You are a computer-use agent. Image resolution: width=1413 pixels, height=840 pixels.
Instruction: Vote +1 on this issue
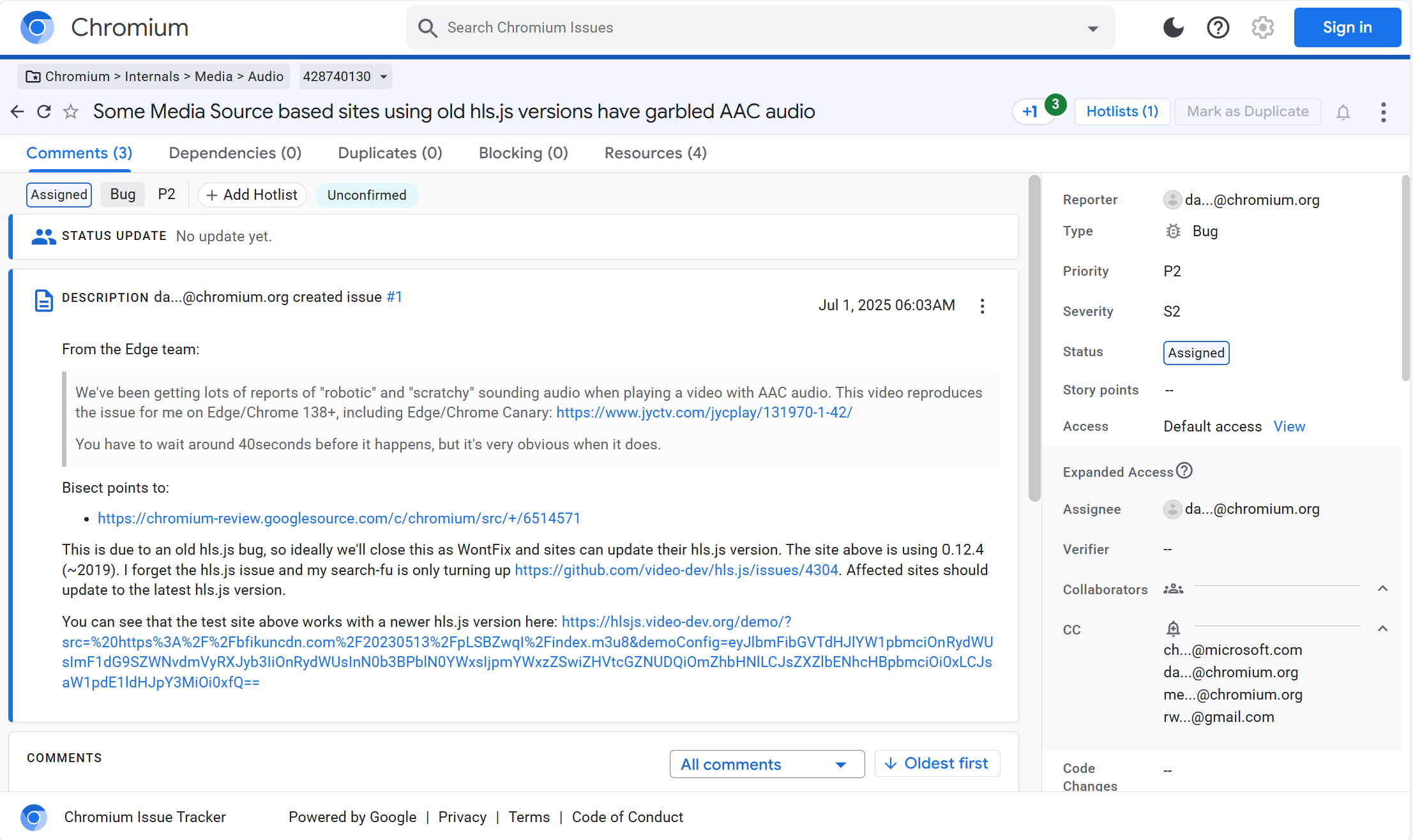1031,111
